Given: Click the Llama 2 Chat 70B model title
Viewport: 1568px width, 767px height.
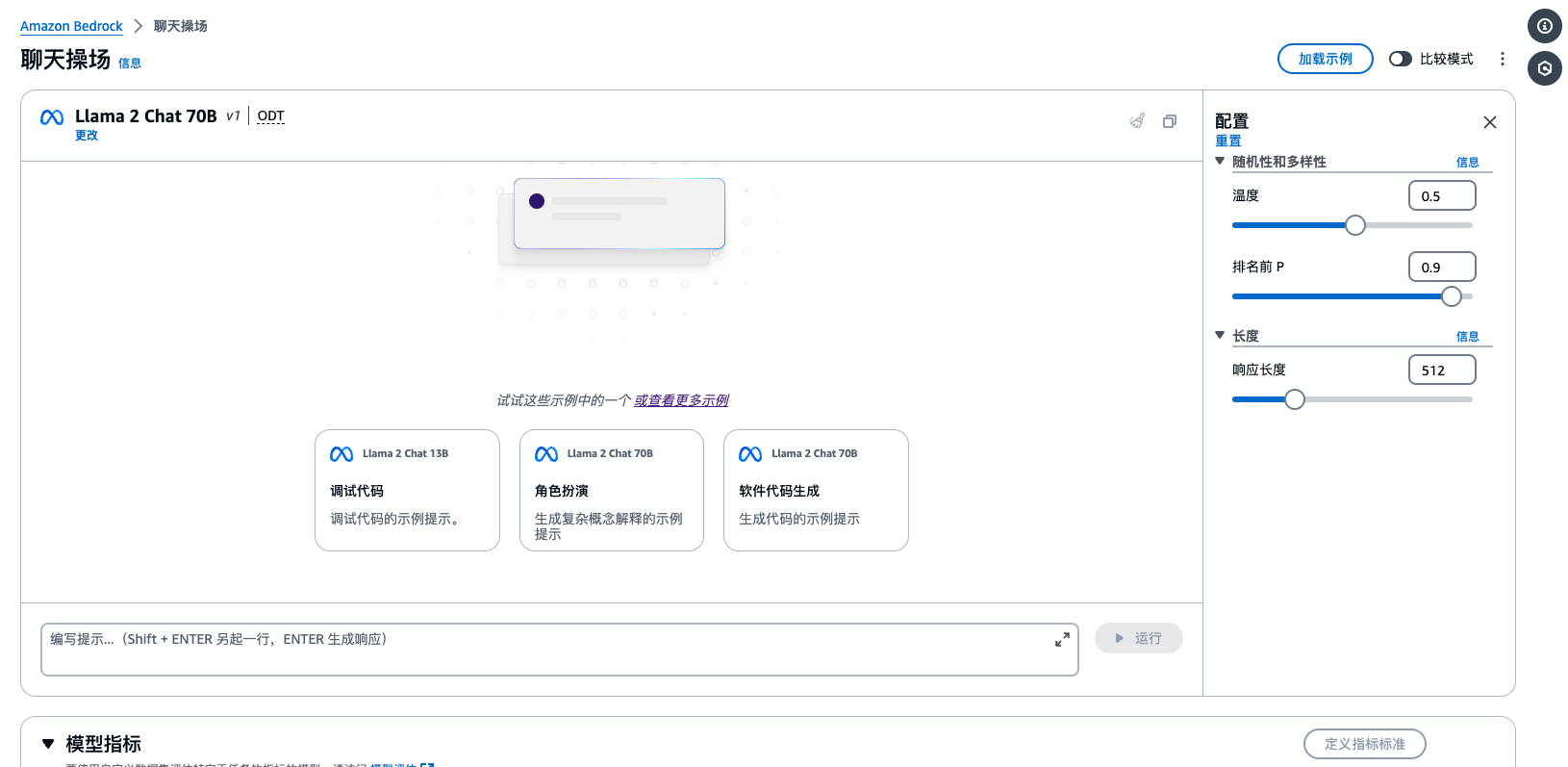Looking at the screenshot, I should tap(146, 116).
